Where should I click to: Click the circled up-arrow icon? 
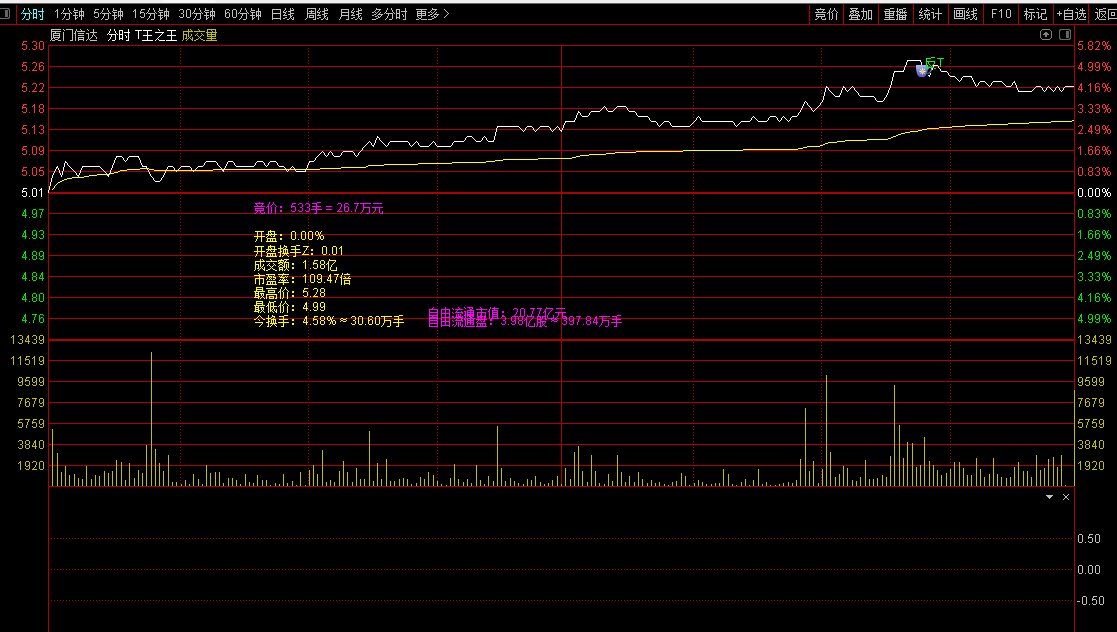coord(1046,34)
